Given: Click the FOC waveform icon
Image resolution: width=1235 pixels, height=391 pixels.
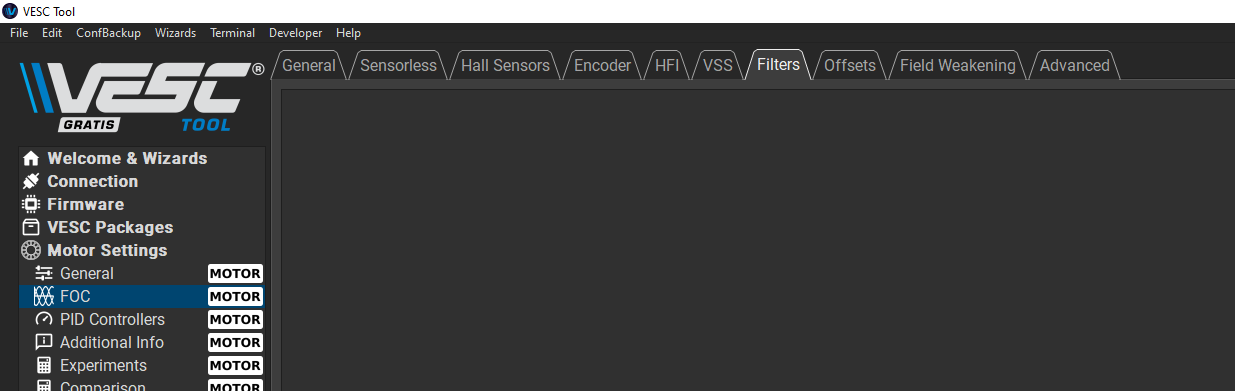Looking at the screenshot, I should pyautogui.click(x=43, y=297).
